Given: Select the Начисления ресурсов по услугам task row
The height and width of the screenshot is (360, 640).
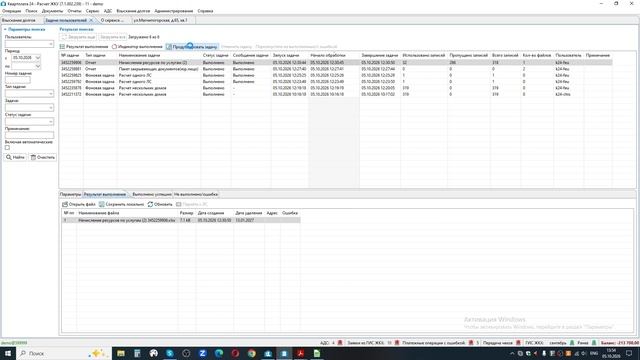Looking at the screenshot, I should tap(336, 62).
